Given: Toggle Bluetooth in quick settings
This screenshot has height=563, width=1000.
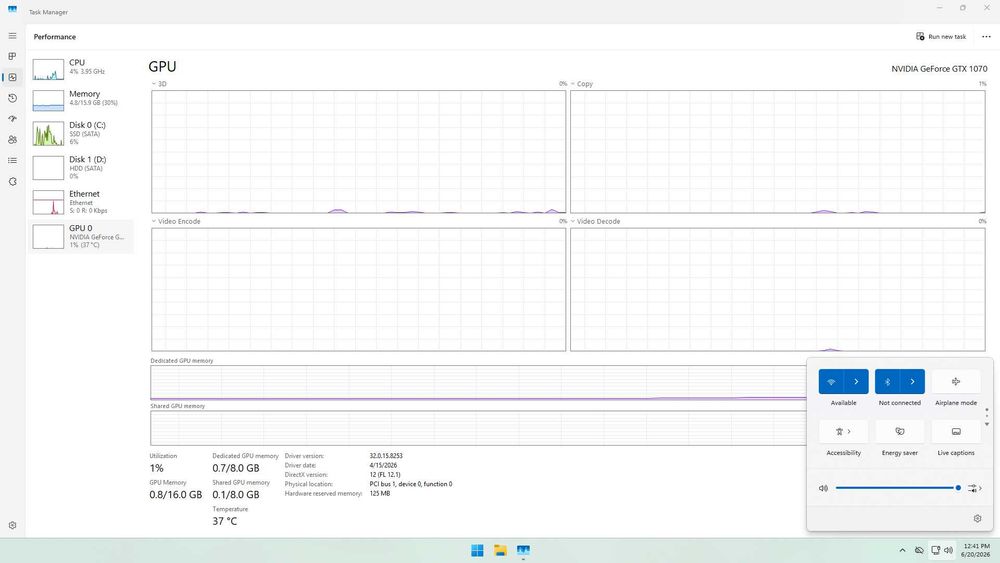Looking at the screenshot, I should [x=887, y=381].
